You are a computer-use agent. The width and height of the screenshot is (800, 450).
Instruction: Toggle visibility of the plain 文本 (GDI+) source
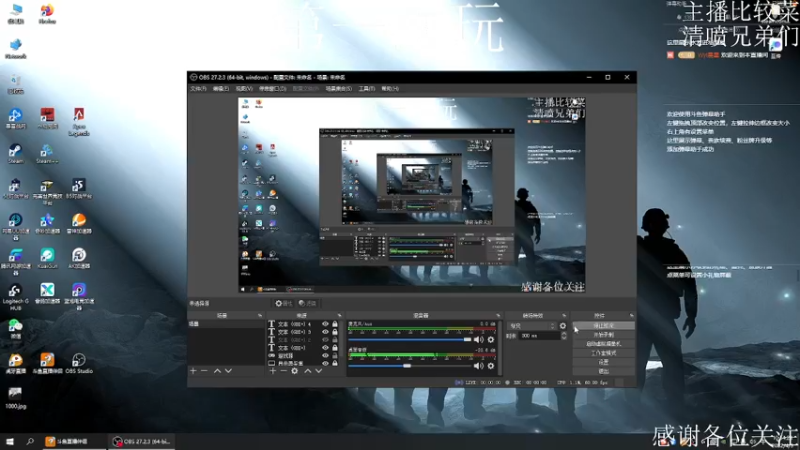(x=325, y=347)
